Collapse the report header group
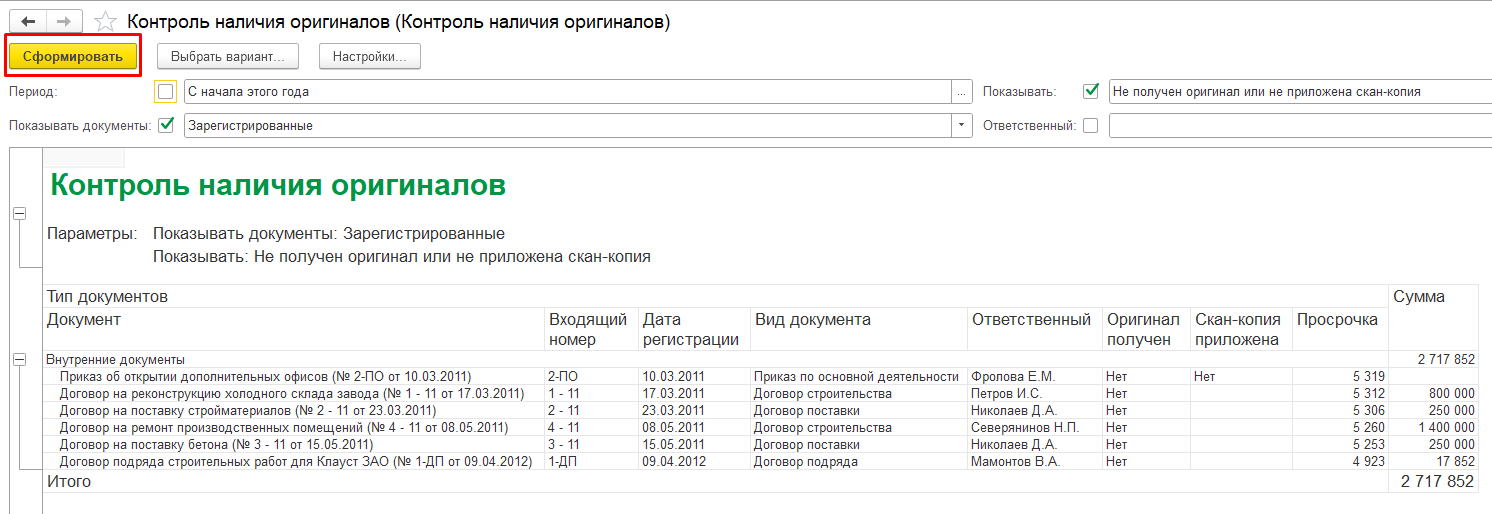Screen dimensions: 1492x514 tap(18, 214)
